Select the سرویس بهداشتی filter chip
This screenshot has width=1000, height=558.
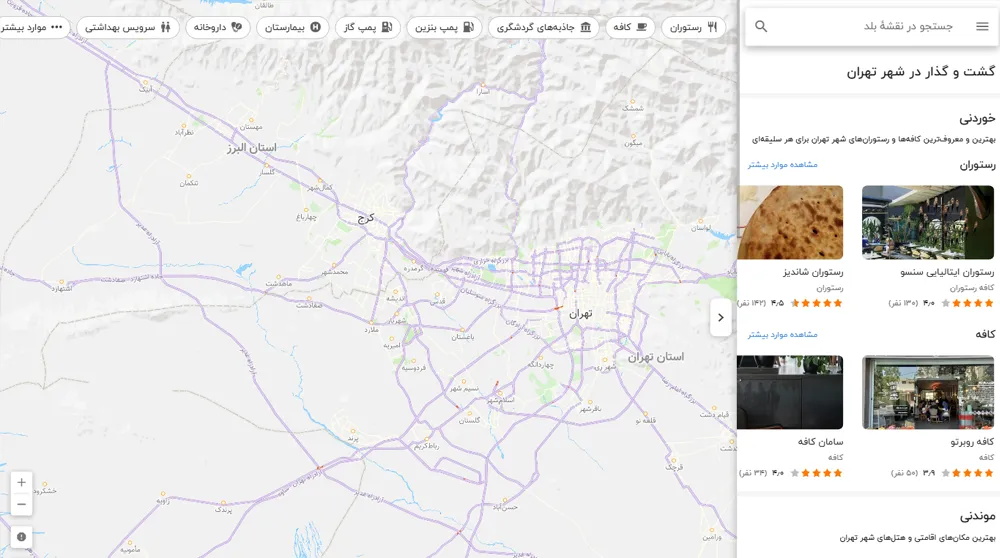(x=128, y=27)
